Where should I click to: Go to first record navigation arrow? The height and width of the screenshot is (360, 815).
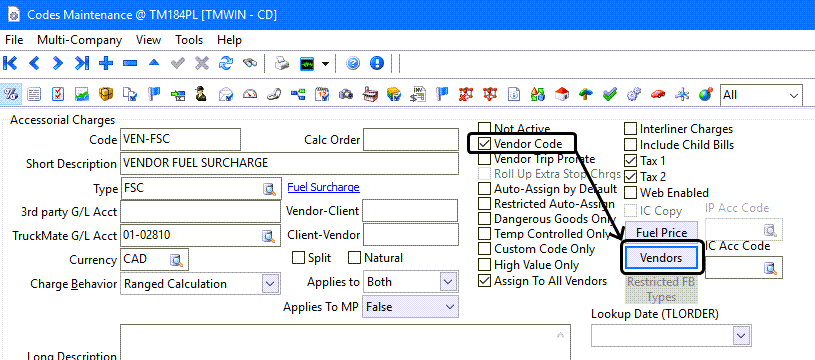10,63
